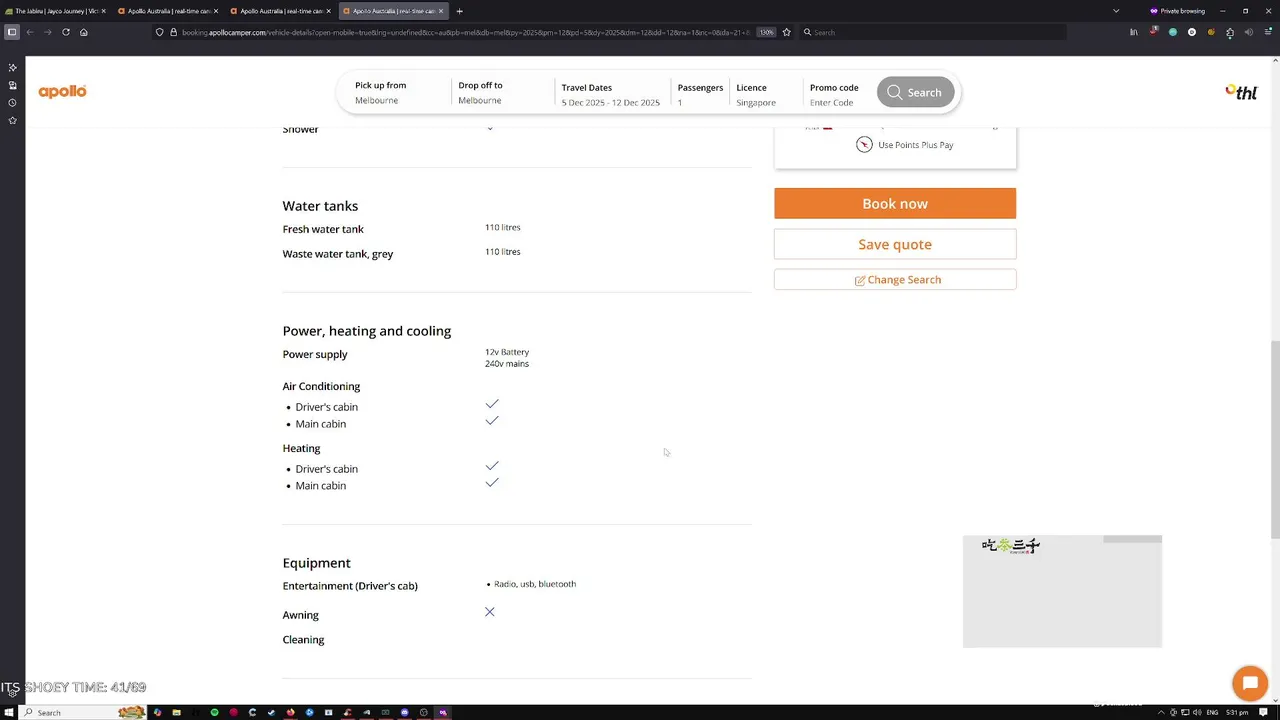The height and width of the screenshot is (720, 1280).
Task: Click the browser Home icon
Action: pyautogui.click(x=83, y=32)
